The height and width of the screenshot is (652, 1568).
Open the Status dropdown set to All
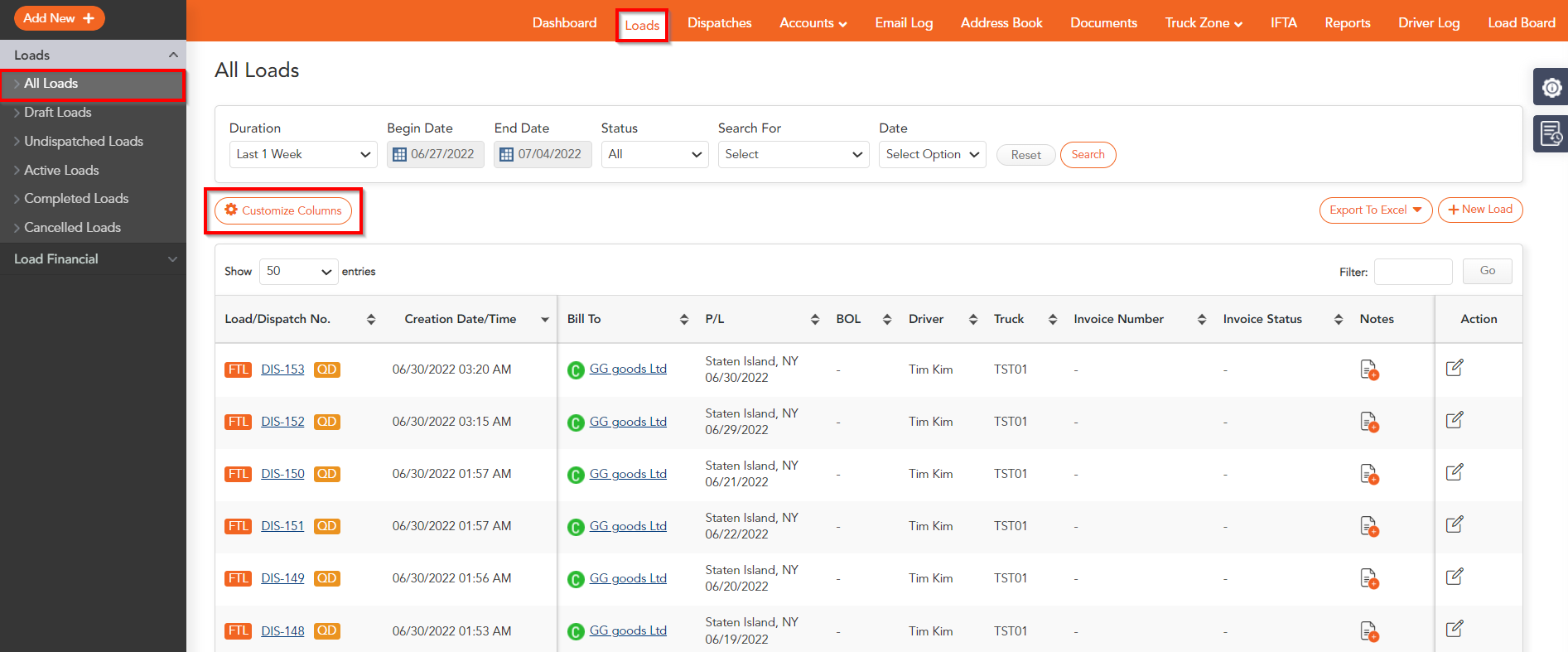point(654,154)
